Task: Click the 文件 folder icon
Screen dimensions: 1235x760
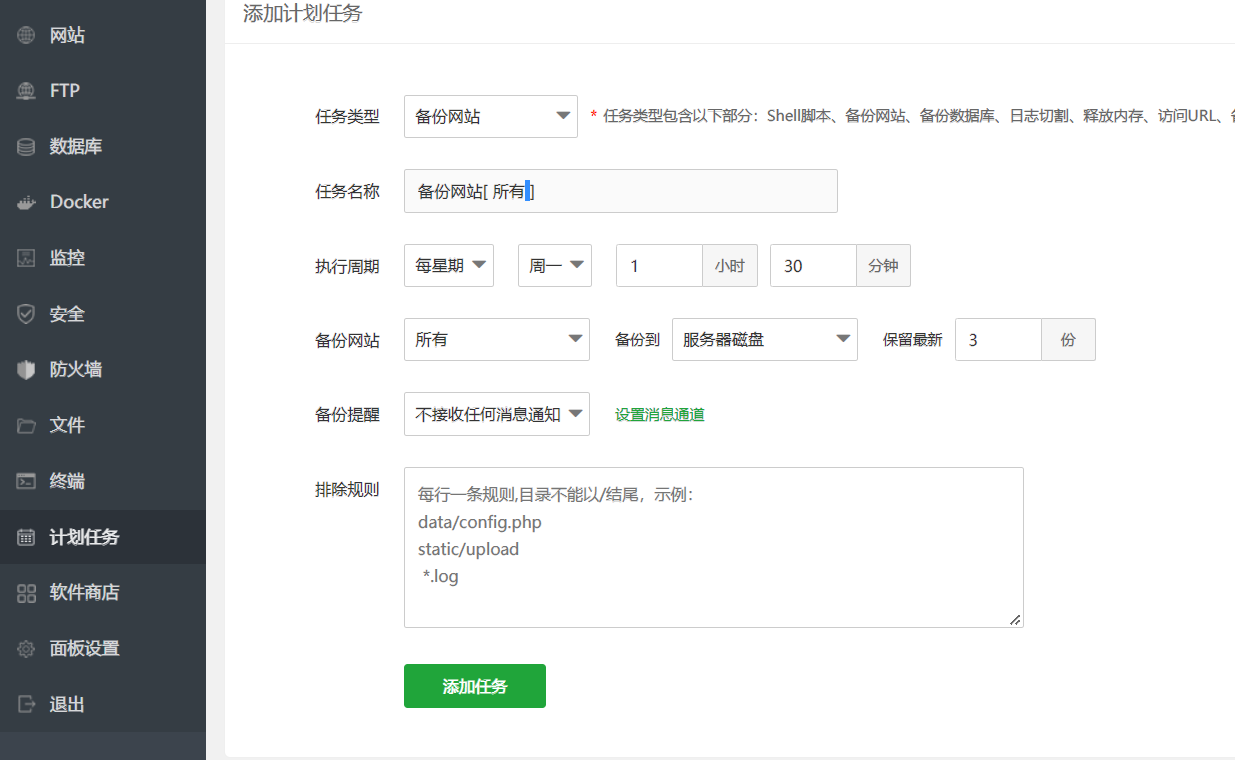Action: coord(26,426)
